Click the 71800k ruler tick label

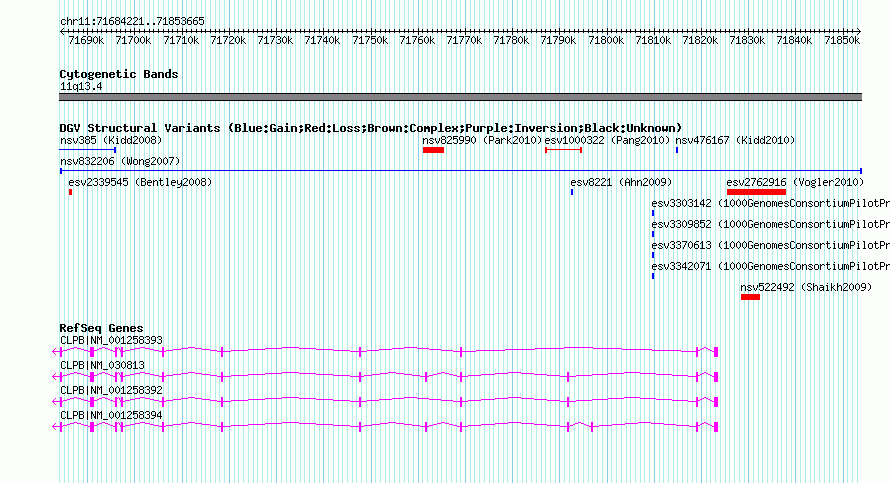(606, 40)
